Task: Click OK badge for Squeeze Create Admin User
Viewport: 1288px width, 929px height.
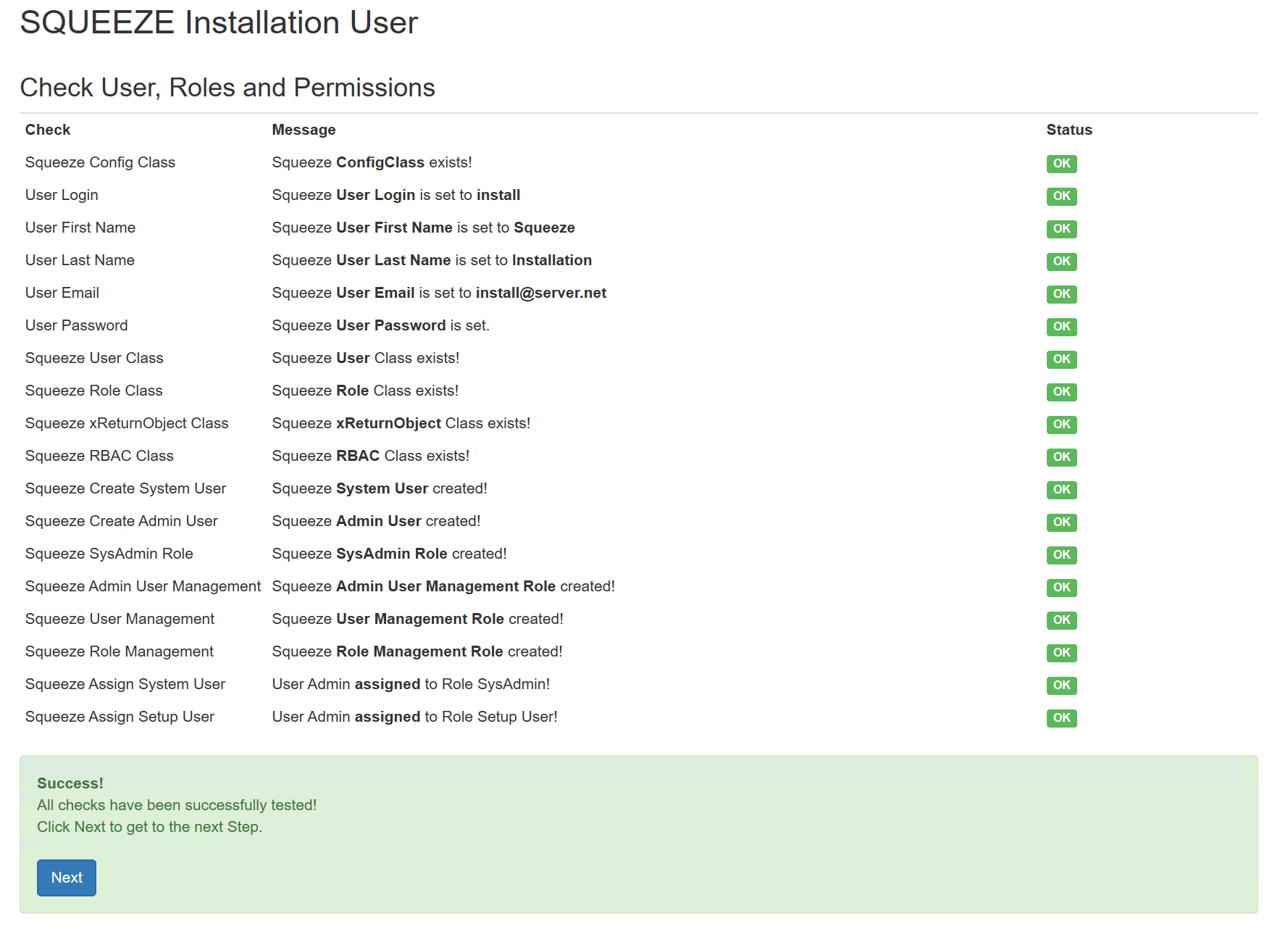Action: coord(1061,522)
